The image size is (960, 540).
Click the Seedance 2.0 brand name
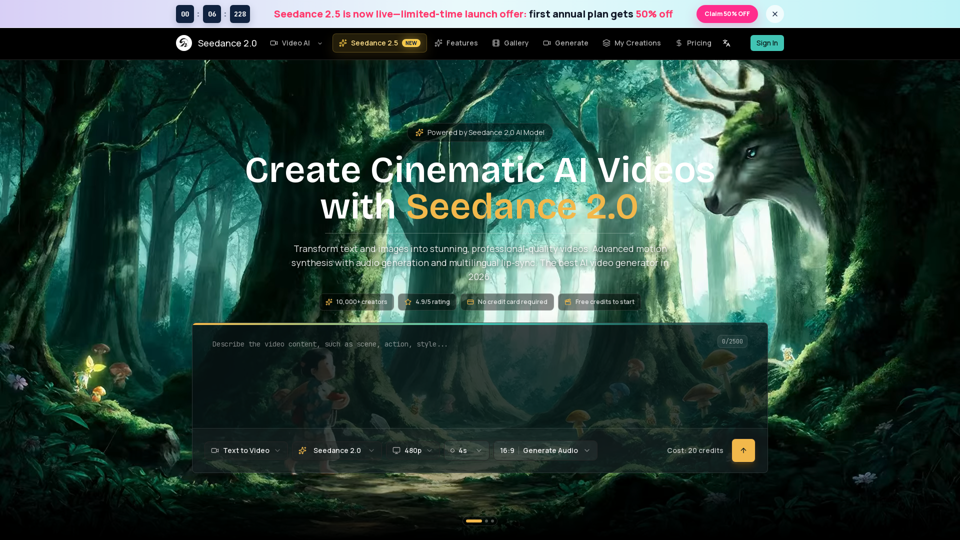pyautogui.click(x=227, y=43)
